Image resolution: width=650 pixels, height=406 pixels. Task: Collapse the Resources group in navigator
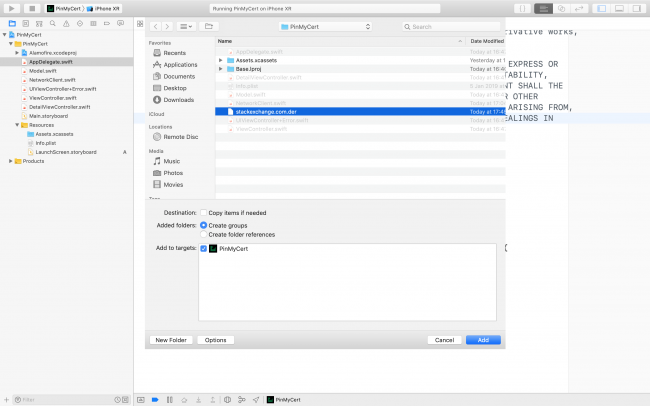click(17, 125)
